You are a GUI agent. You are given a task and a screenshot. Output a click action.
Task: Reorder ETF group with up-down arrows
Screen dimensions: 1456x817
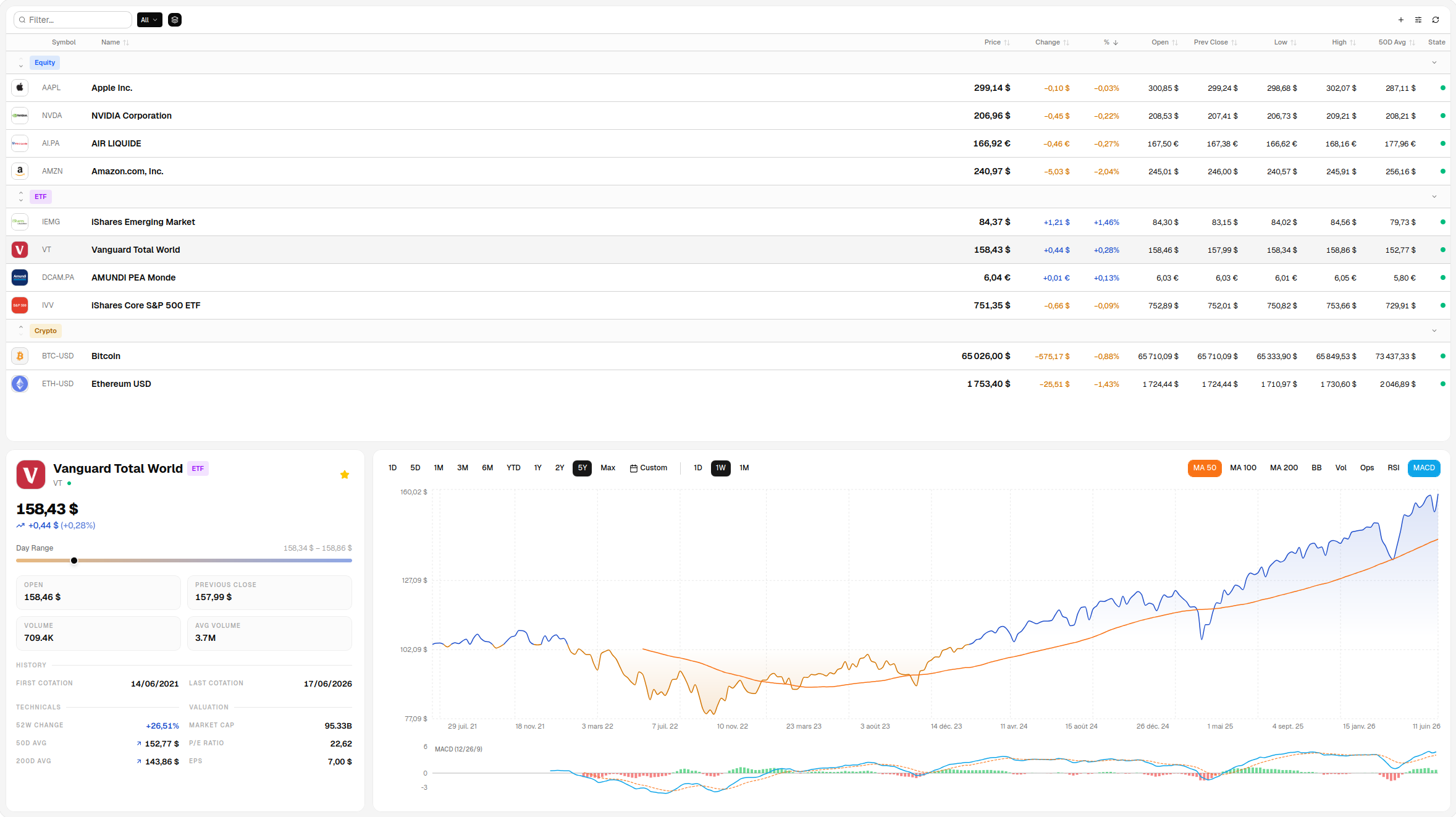tap(21, 197)
